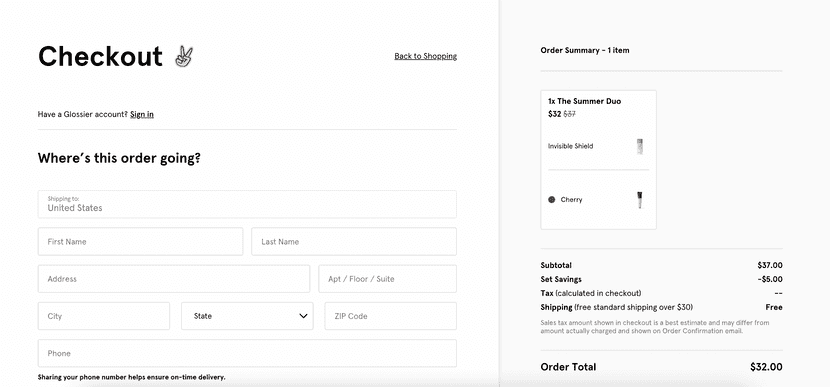Focus the First Name field
This screenshot has width=830, height=387.
(140, 241)
